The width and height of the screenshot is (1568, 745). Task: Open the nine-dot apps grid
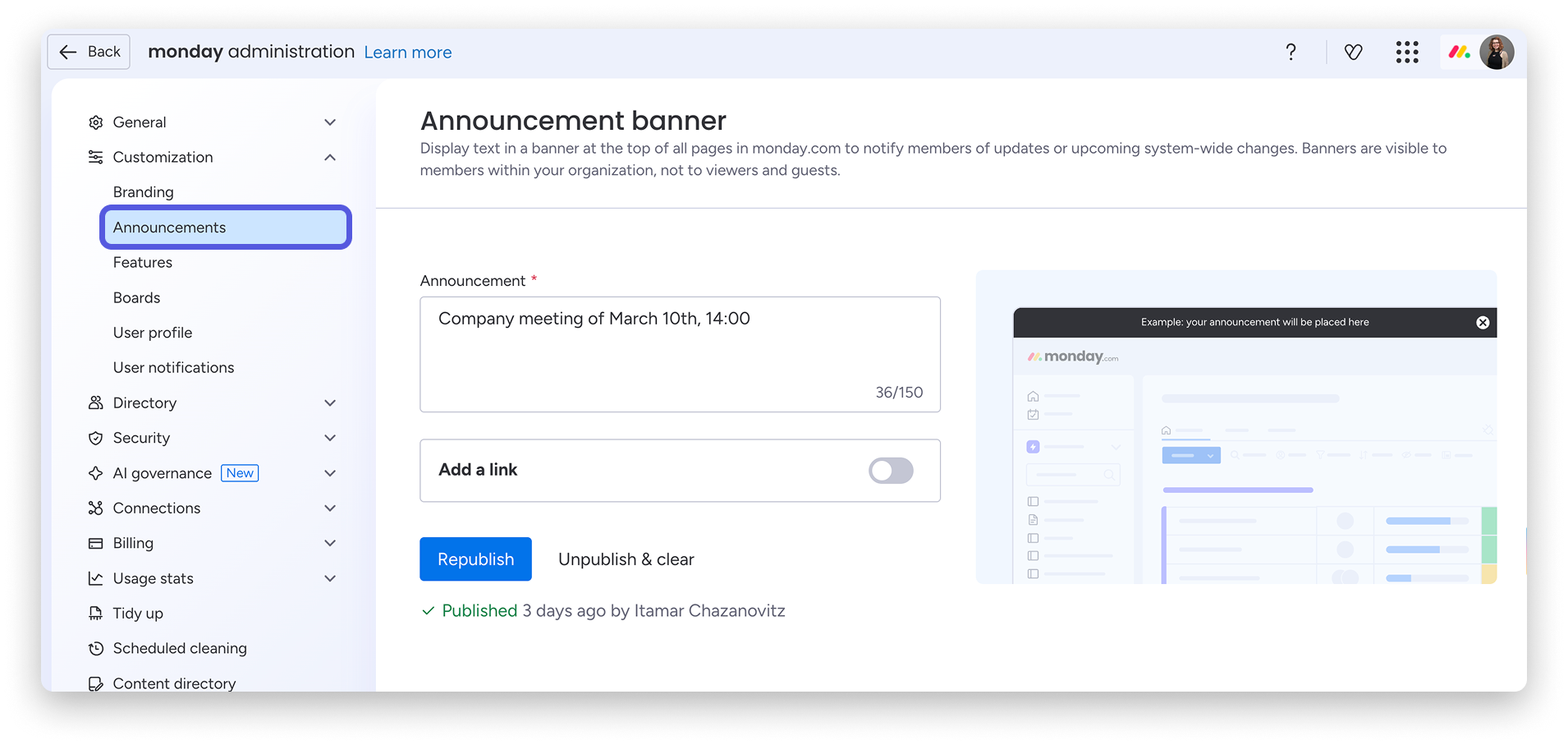coord(1407,52)
